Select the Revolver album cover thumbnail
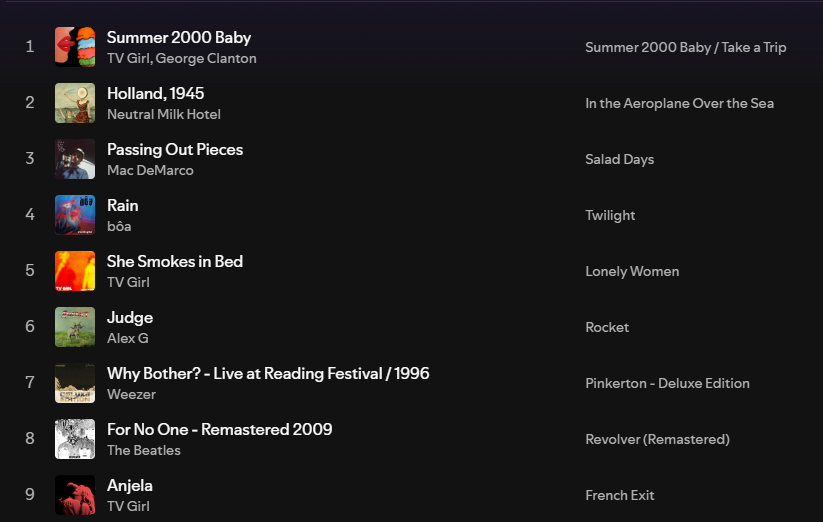This screenshot has height=522, width=823. pos(75,439)
